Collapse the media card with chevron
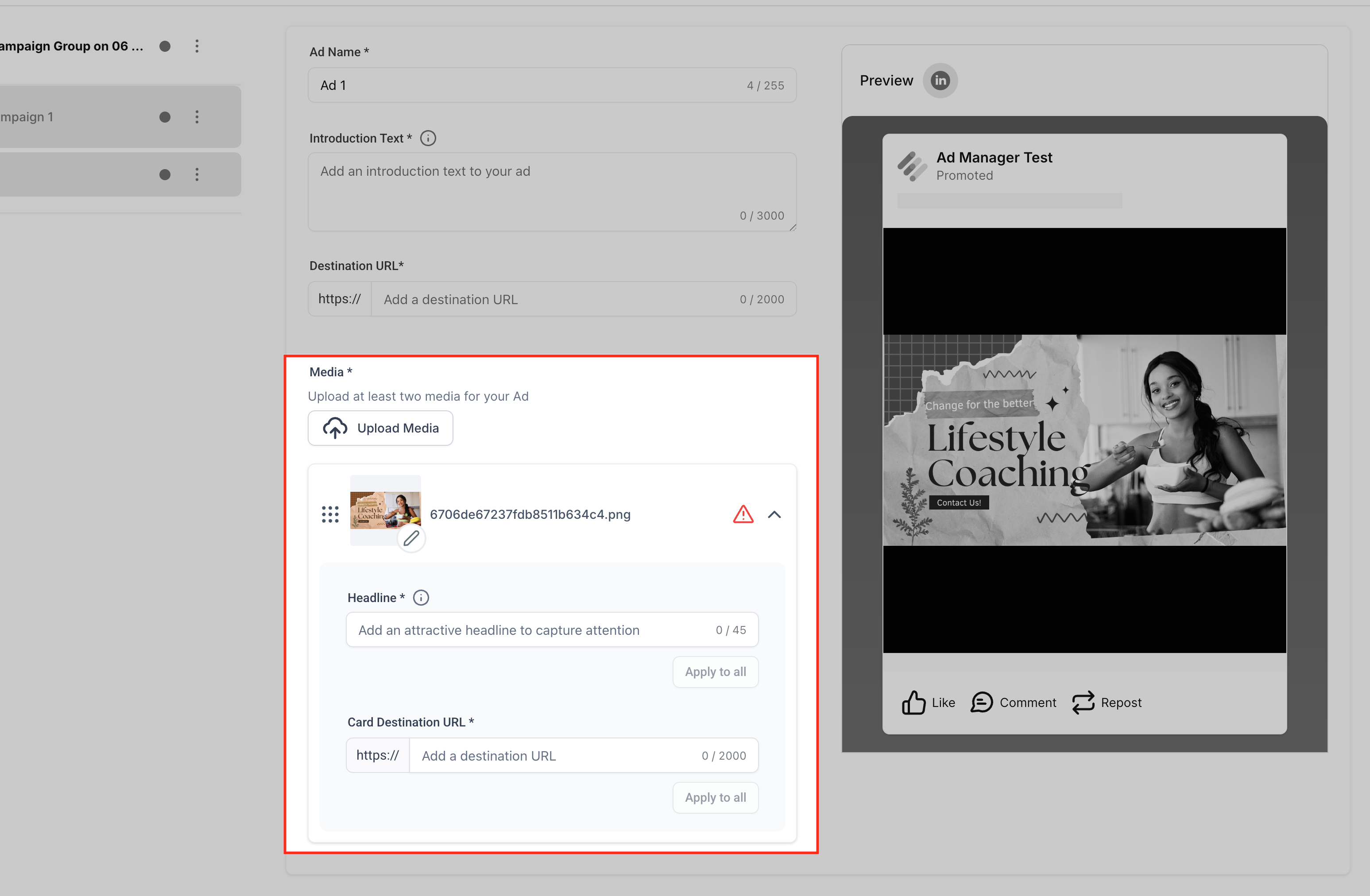This screenshot has width=1370, height=896. click(774, 514)
